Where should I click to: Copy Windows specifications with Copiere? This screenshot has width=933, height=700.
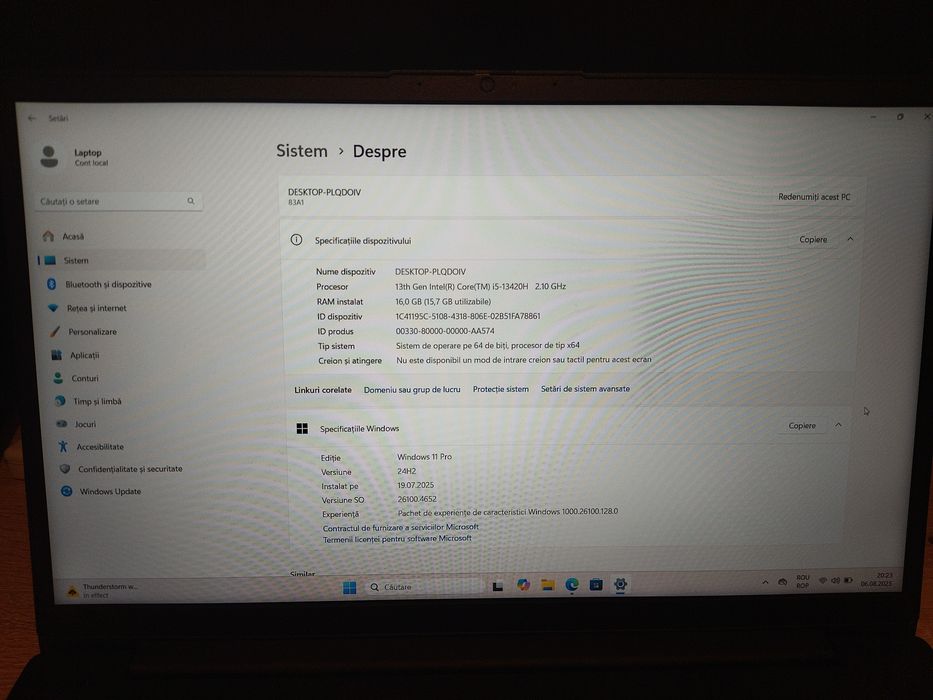click(x=801, y=426)
